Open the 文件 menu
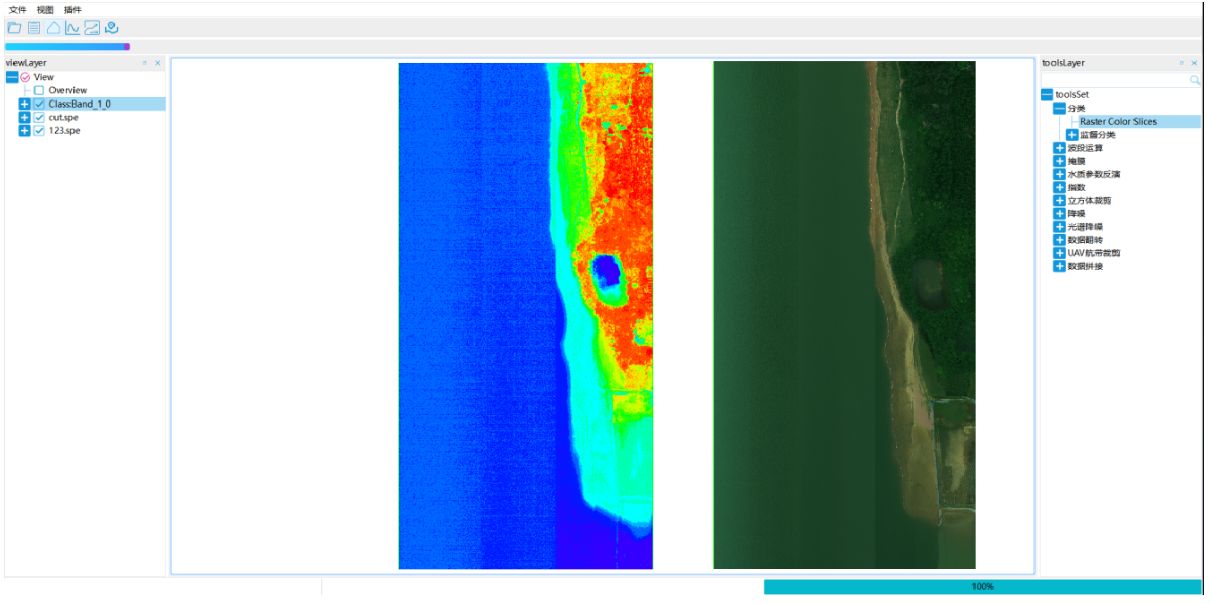This screenshot has height=603, width=1210. [x=18, y=9]
